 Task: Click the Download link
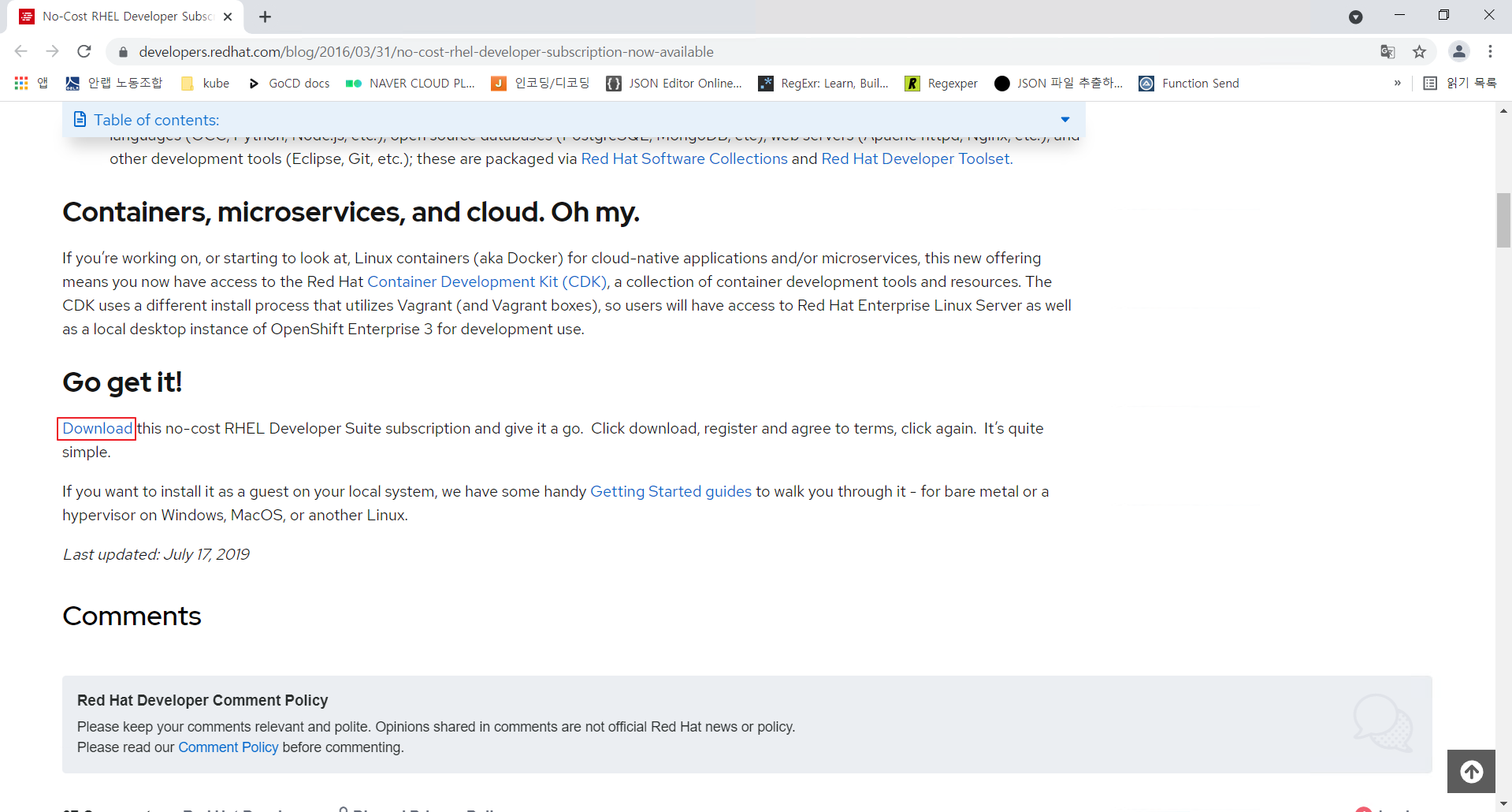pyautogui.click(x=97, y=428)
